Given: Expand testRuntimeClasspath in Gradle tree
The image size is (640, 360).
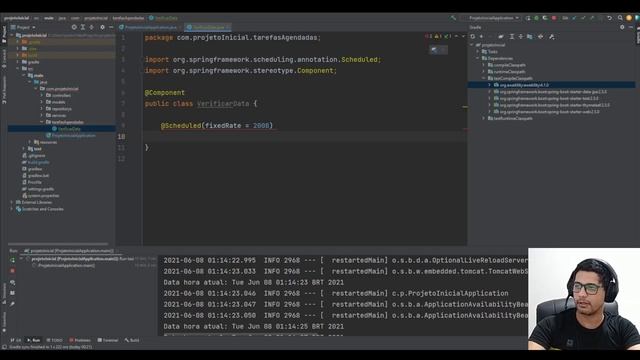Looking at the screenshot, I should [x=484, y=118].
